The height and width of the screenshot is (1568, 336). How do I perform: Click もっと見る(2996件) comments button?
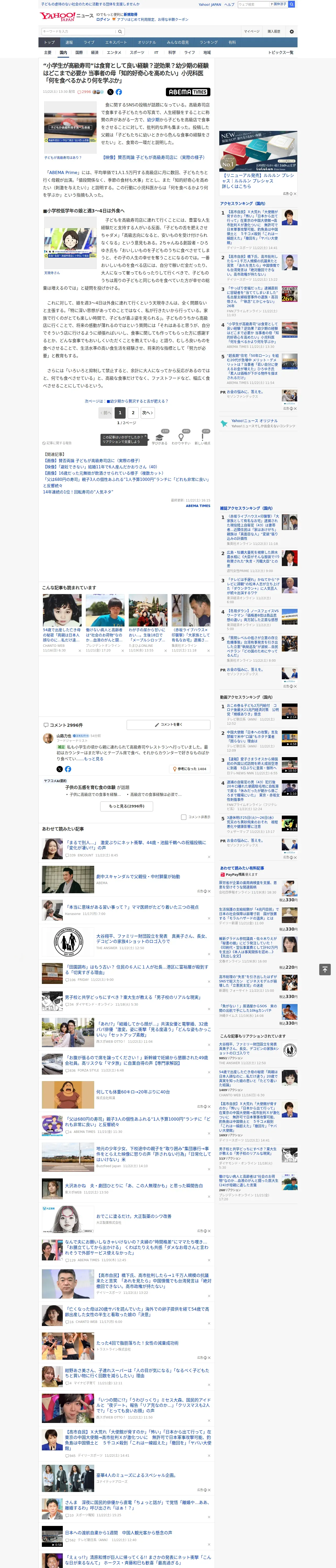tap(127, 806)
